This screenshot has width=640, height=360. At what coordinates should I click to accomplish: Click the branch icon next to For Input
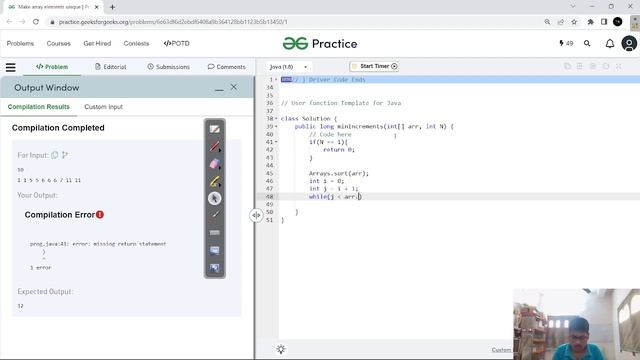coord(64,155)
